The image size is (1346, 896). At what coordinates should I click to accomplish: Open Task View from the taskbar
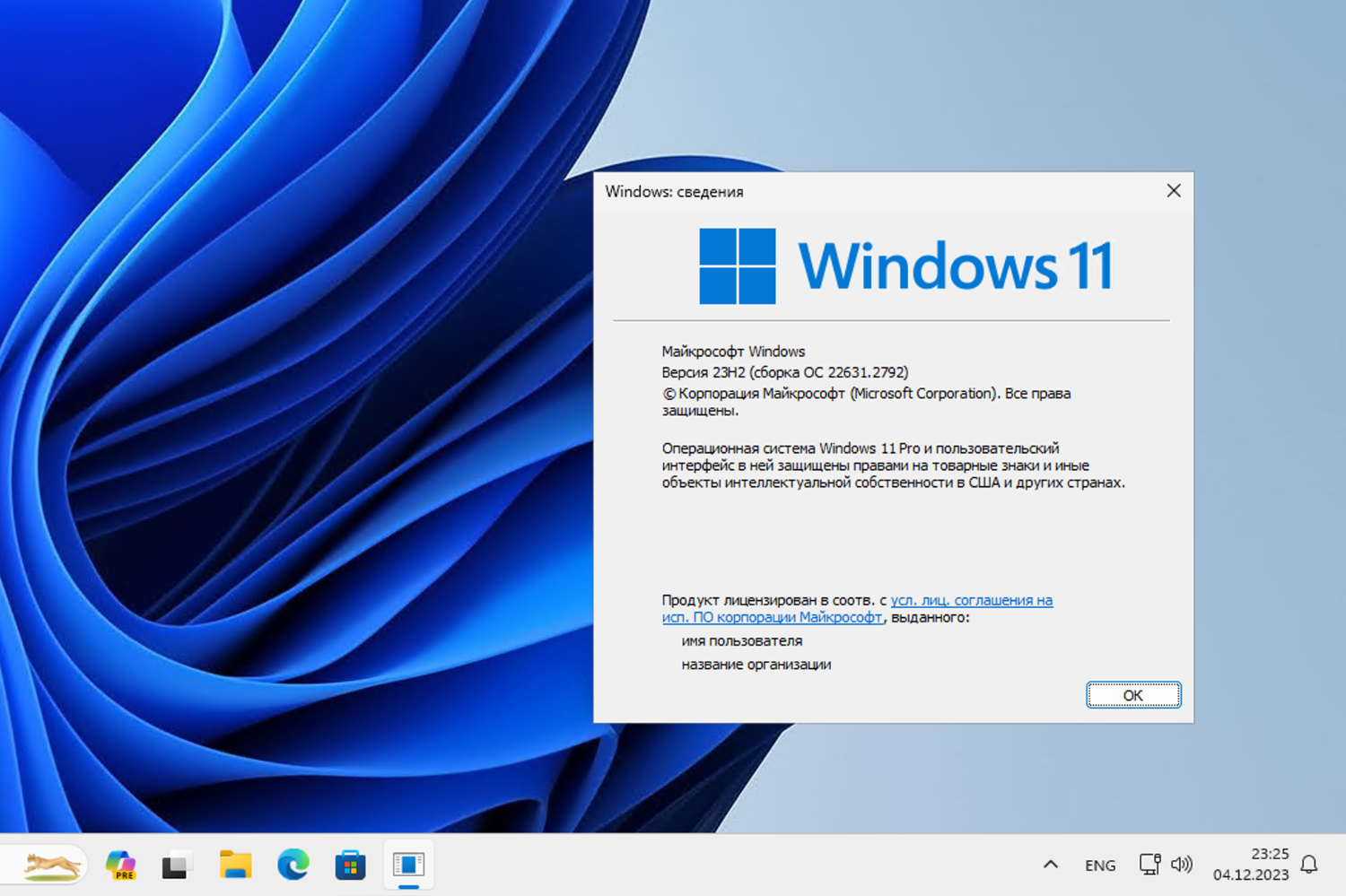click(x=177, y=865)
